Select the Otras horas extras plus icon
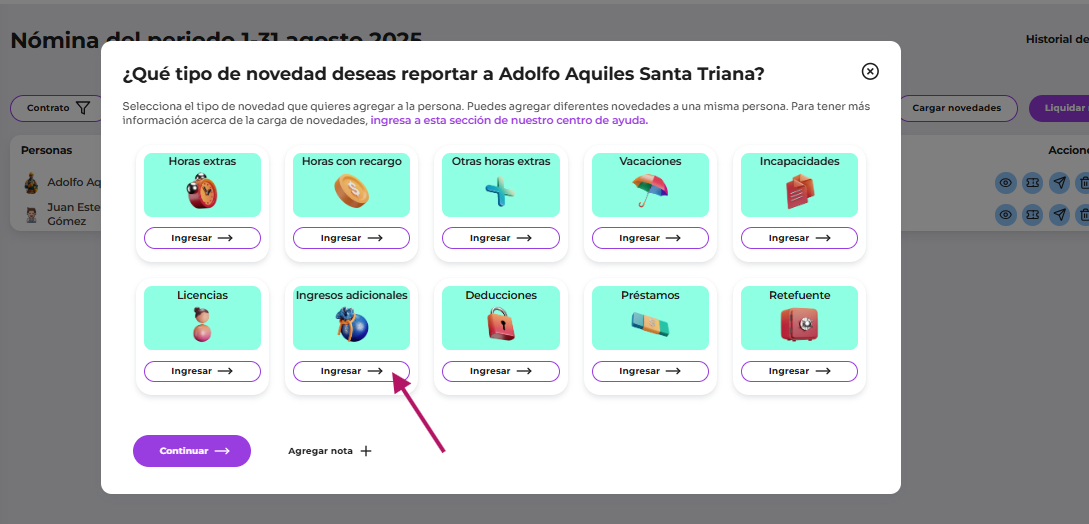This screenshot has width=1089, height=524. click(500, 191)
